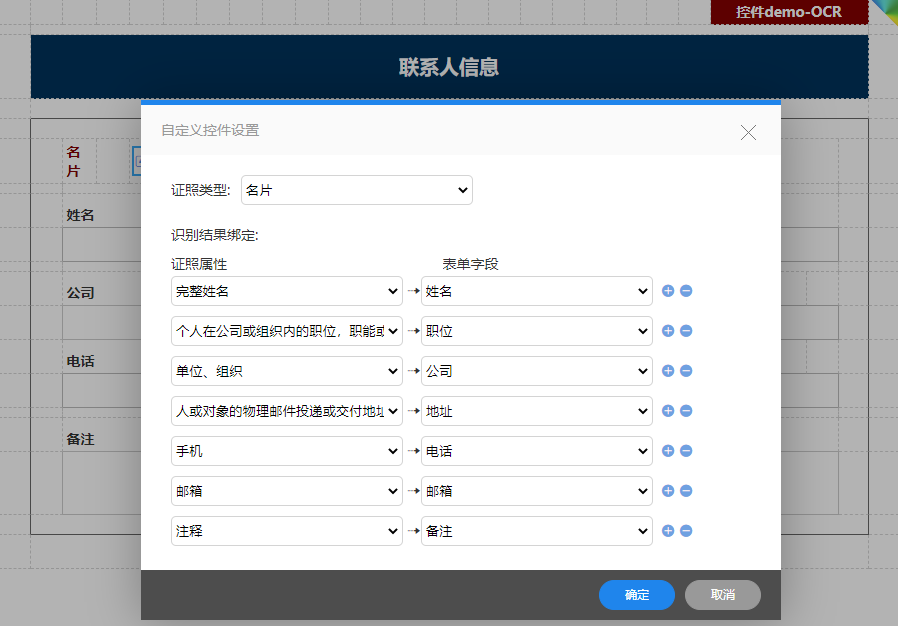898x626 pixels.
Task: Click the 备注 label in background form
Action: coord(80,439)
